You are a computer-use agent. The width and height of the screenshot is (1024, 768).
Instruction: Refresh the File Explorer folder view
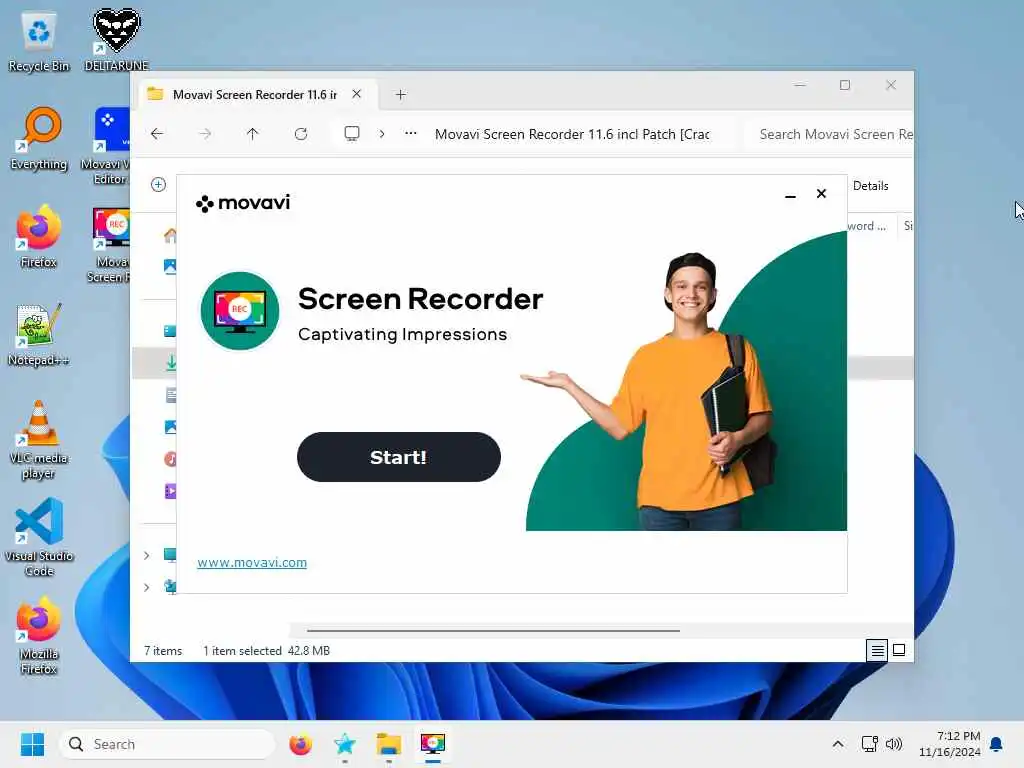pos(301,134)
